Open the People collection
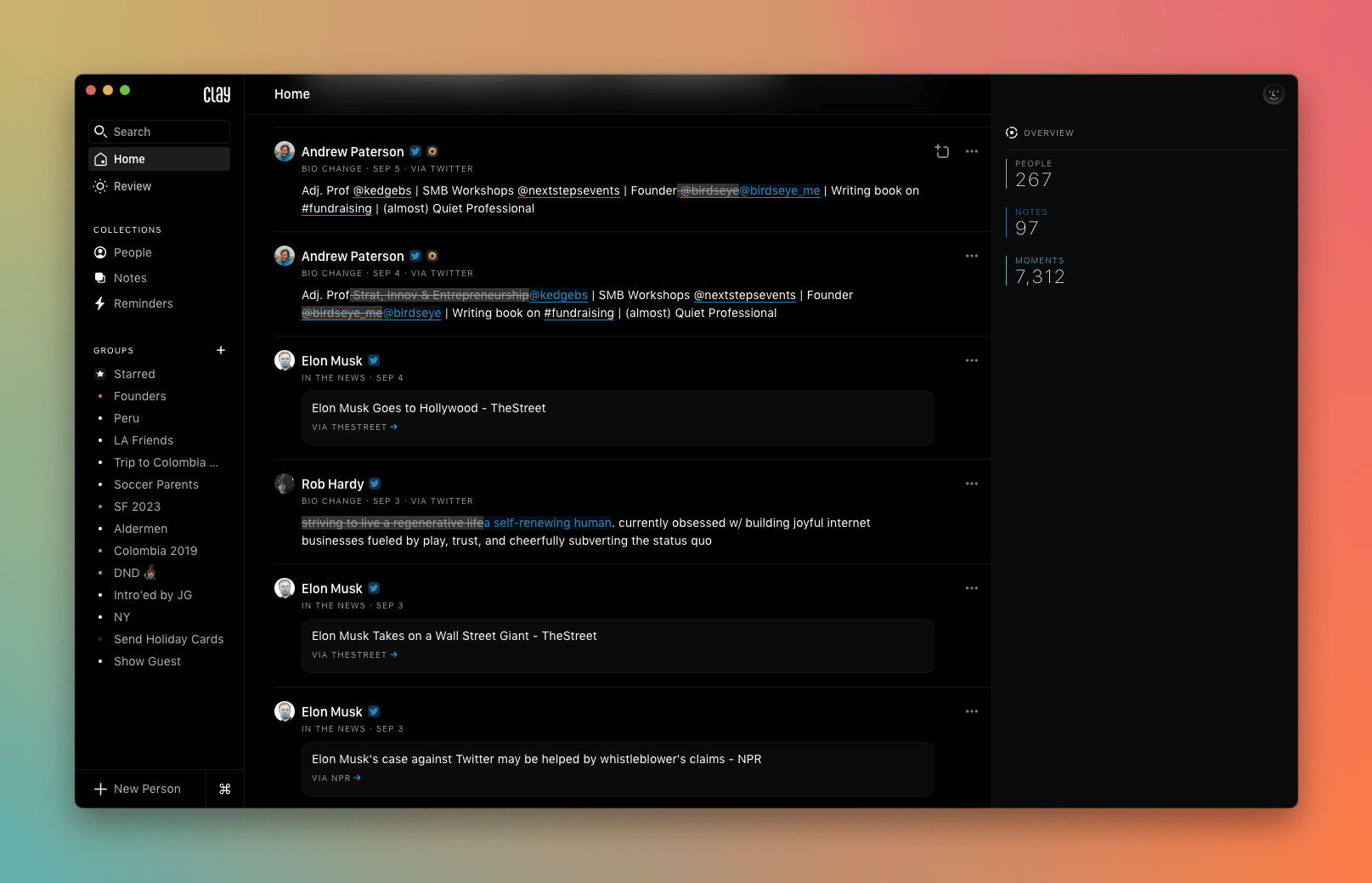 pos(133,252)
